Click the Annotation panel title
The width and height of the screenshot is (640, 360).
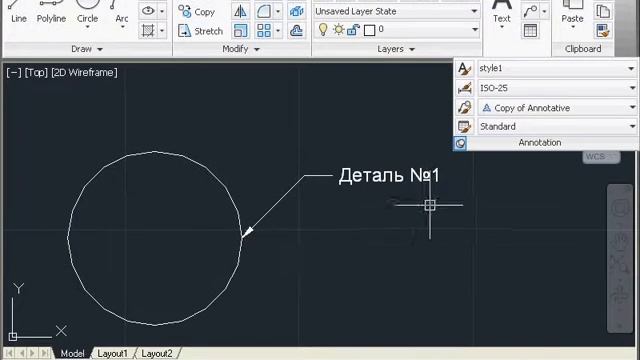pos(540,143)
